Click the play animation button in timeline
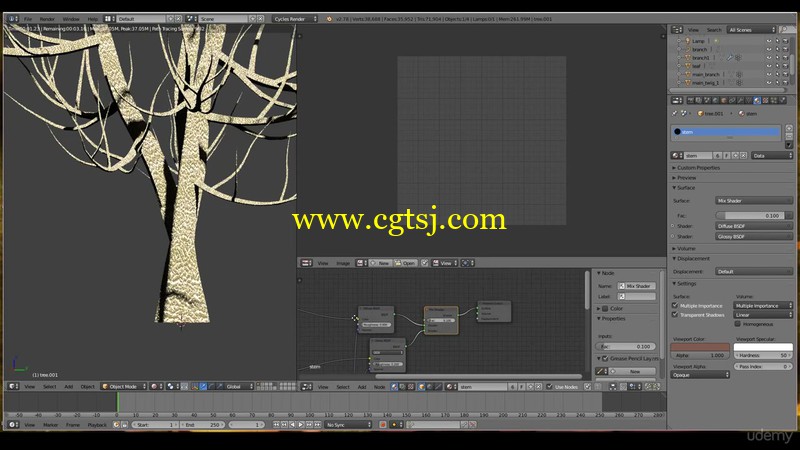This screenshot has height=450, width=800. tap(301, 424)
